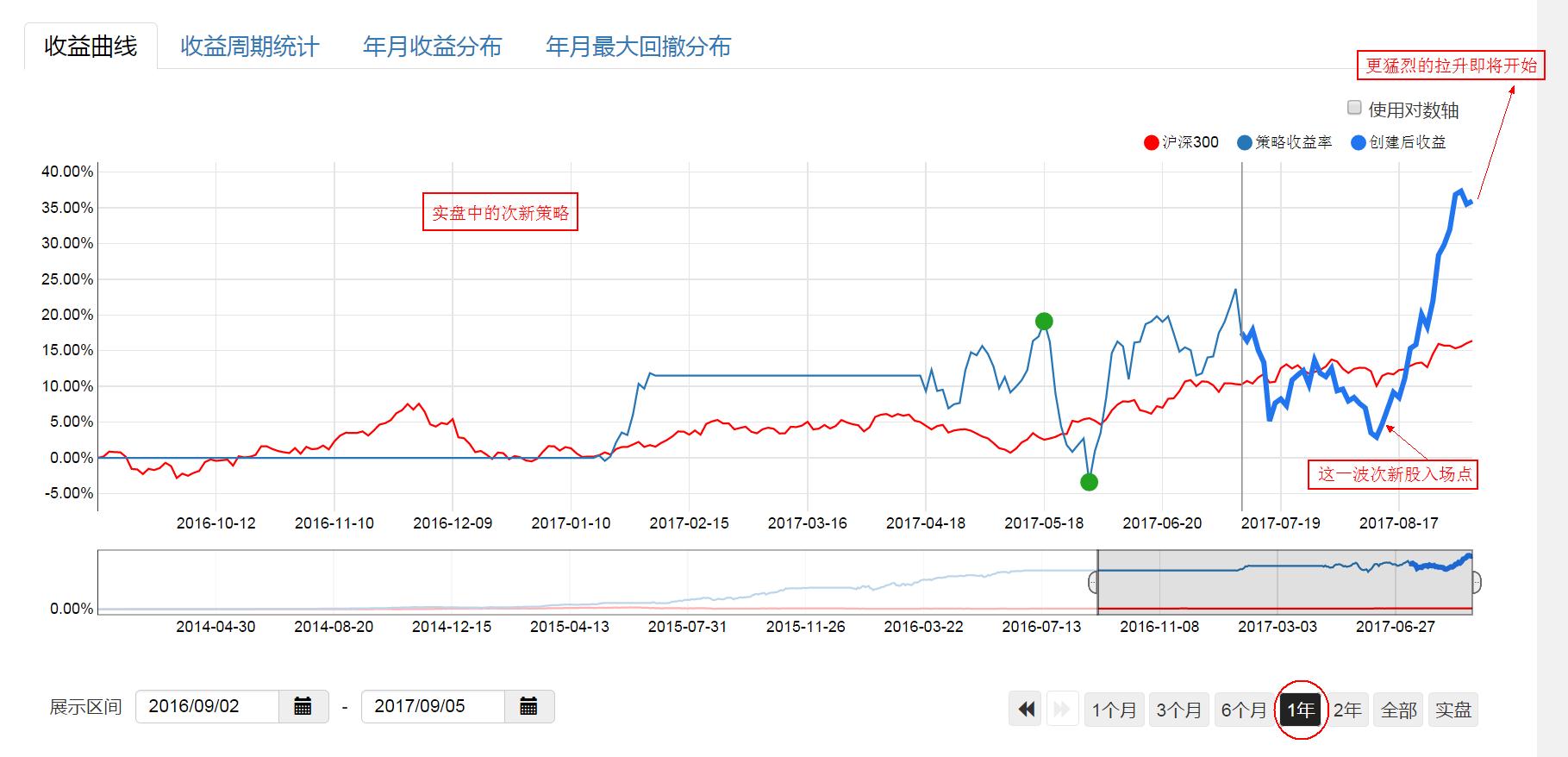Image resolution: width=1568 pixels, height=757 pixels.
Task: Click x-axis label 2017-07-19
Action: click(1280, 523)
